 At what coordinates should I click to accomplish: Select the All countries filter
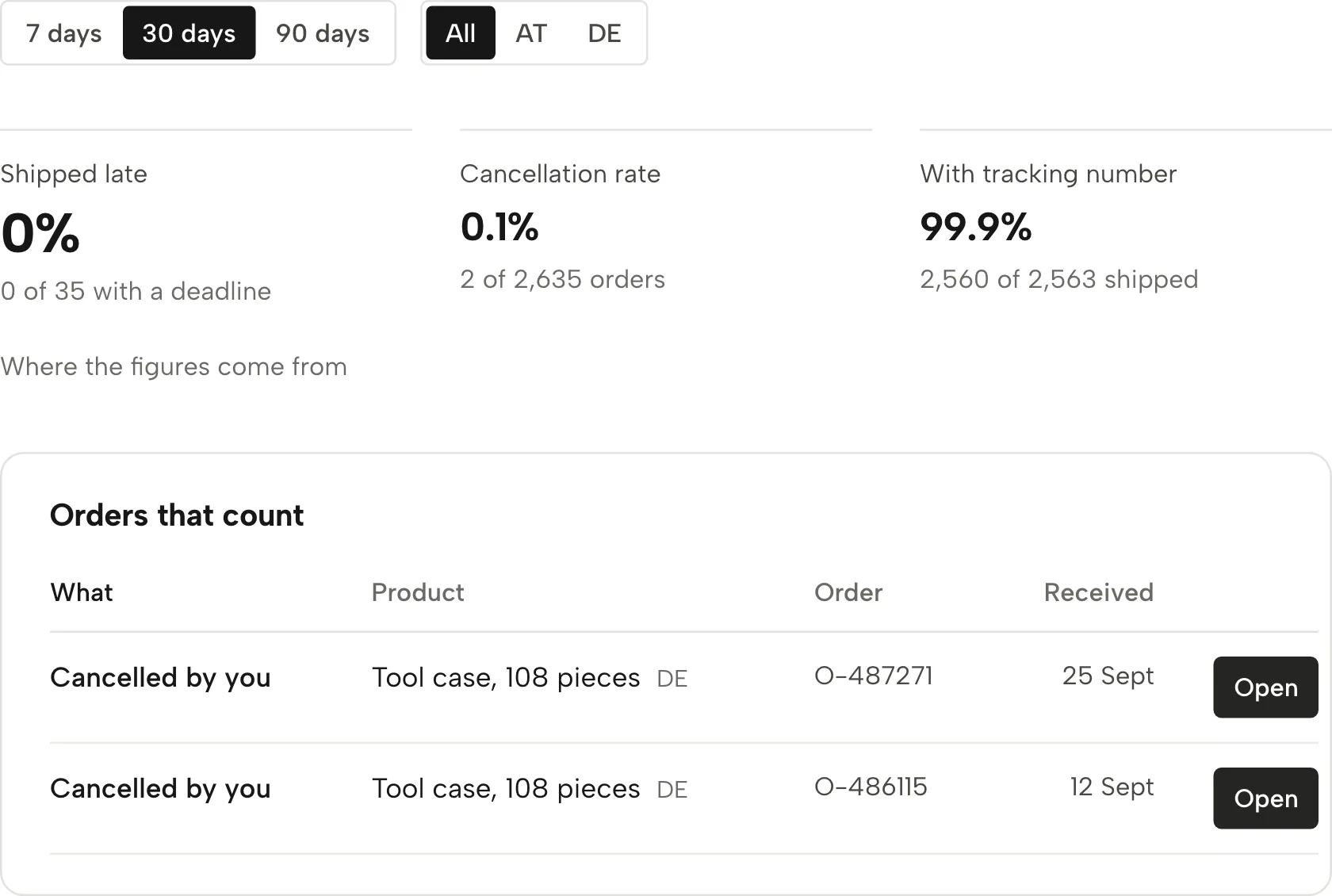point(461,33)
